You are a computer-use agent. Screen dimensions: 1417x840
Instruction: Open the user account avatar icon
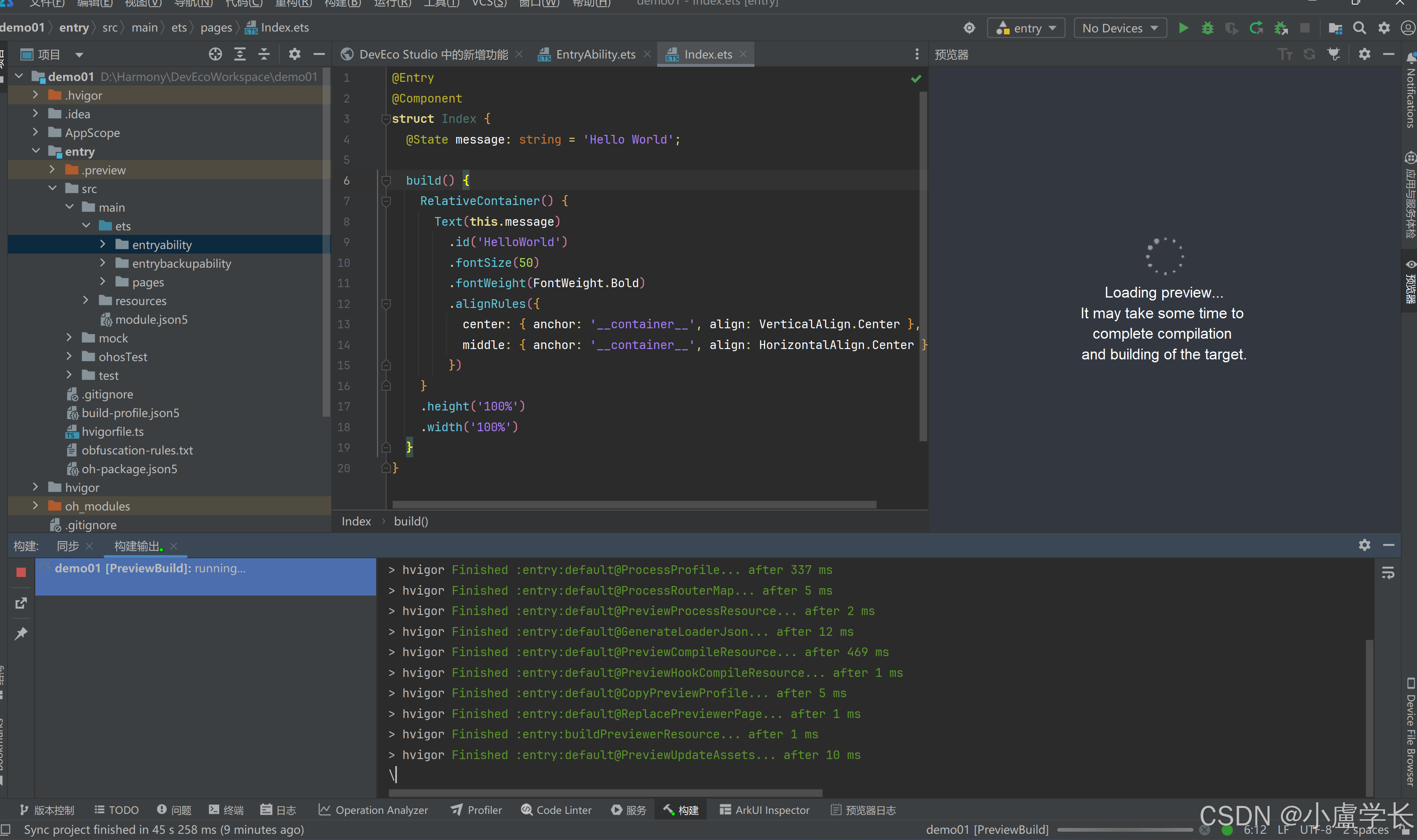coord(1408,28)
